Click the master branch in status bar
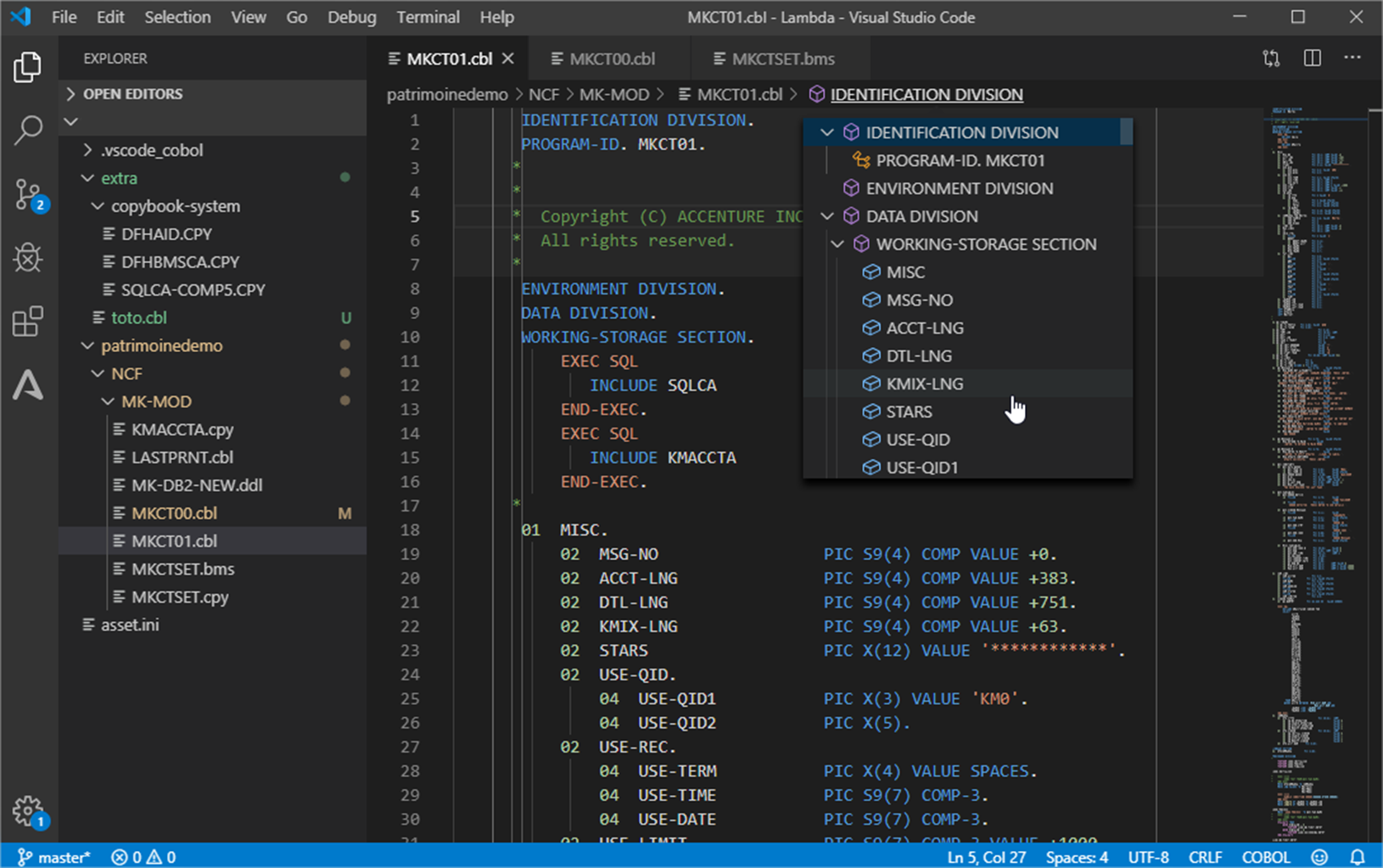 [54, 857]
